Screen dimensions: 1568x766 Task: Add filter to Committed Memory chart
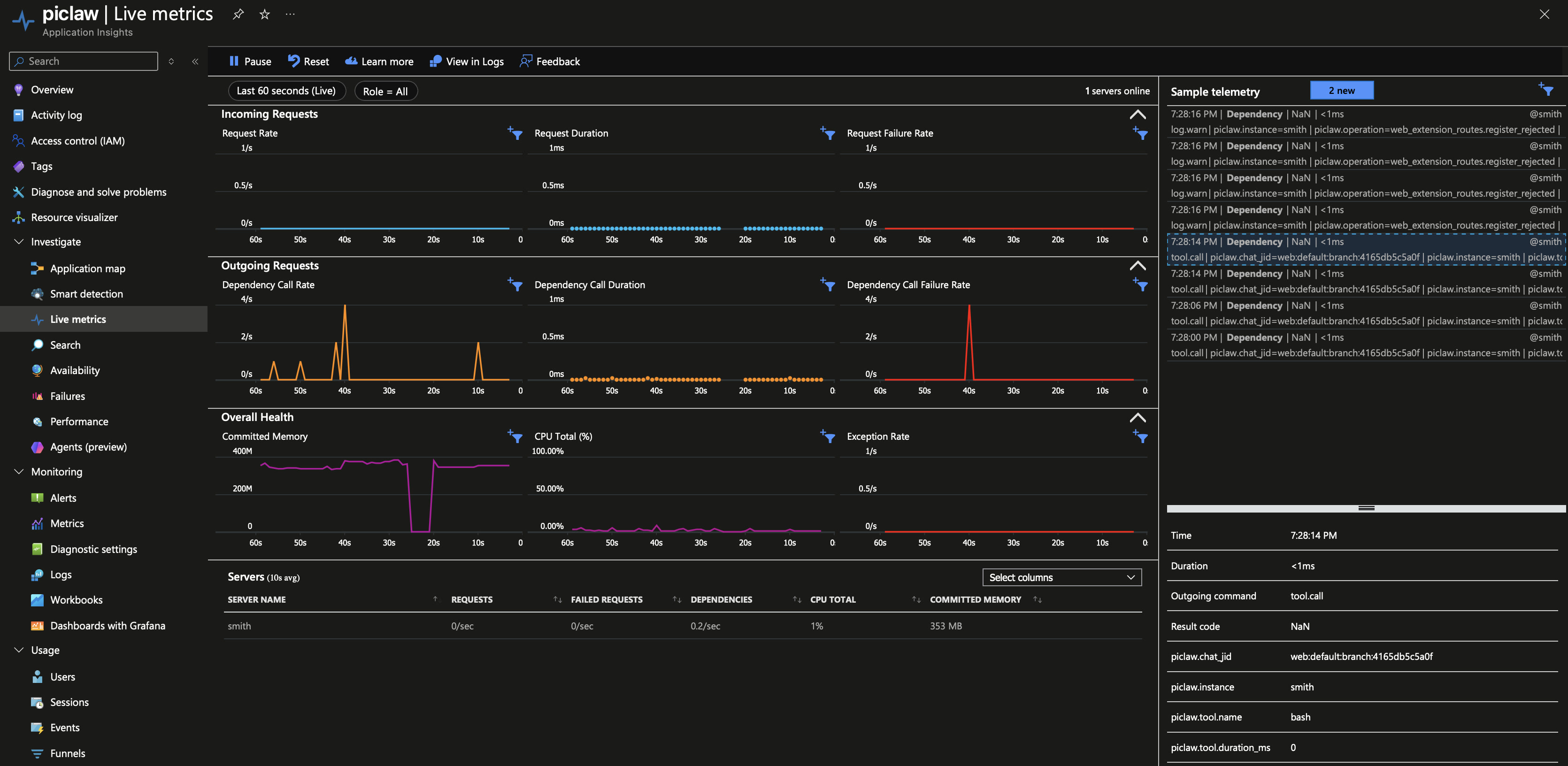click(x=515, y=436)
